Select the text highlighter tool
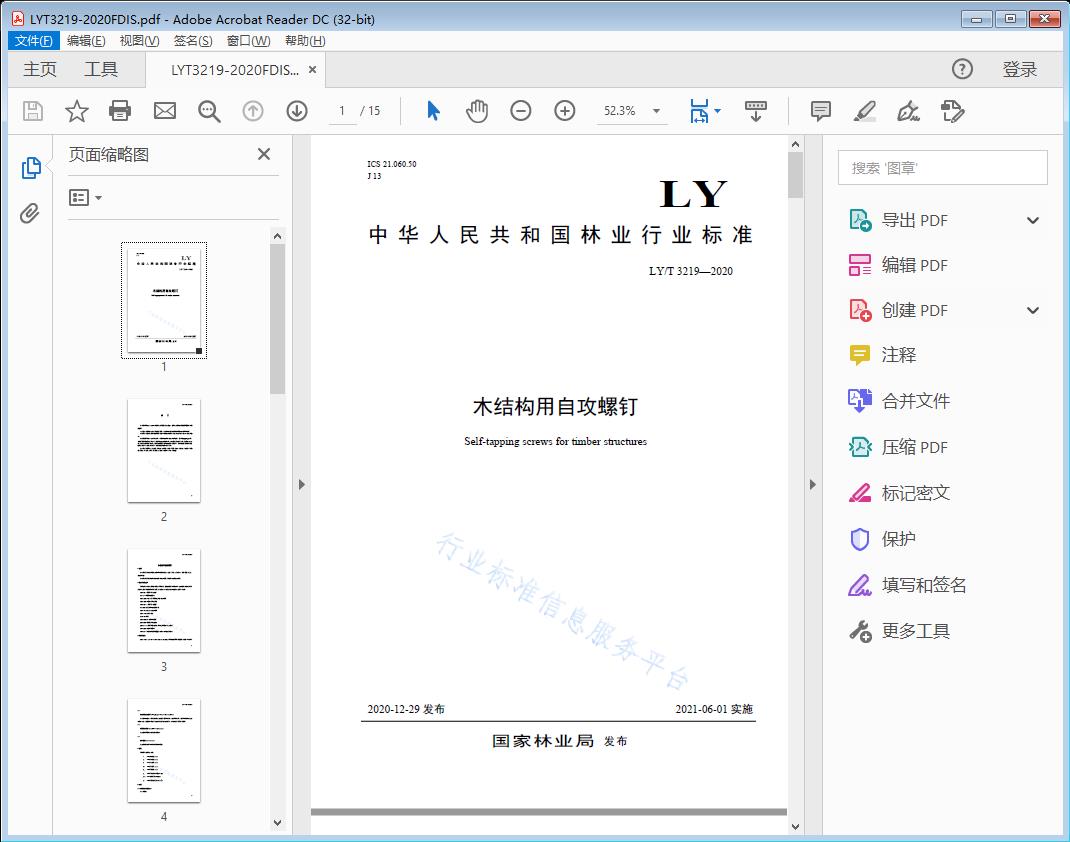The image size is (1070, 842). pos(865,111)
